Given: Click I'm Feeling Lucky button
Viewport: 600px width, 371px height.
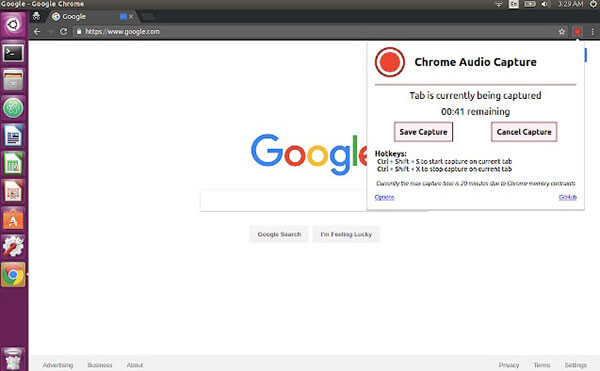Looking at the screenshot, I should point(346,234).
